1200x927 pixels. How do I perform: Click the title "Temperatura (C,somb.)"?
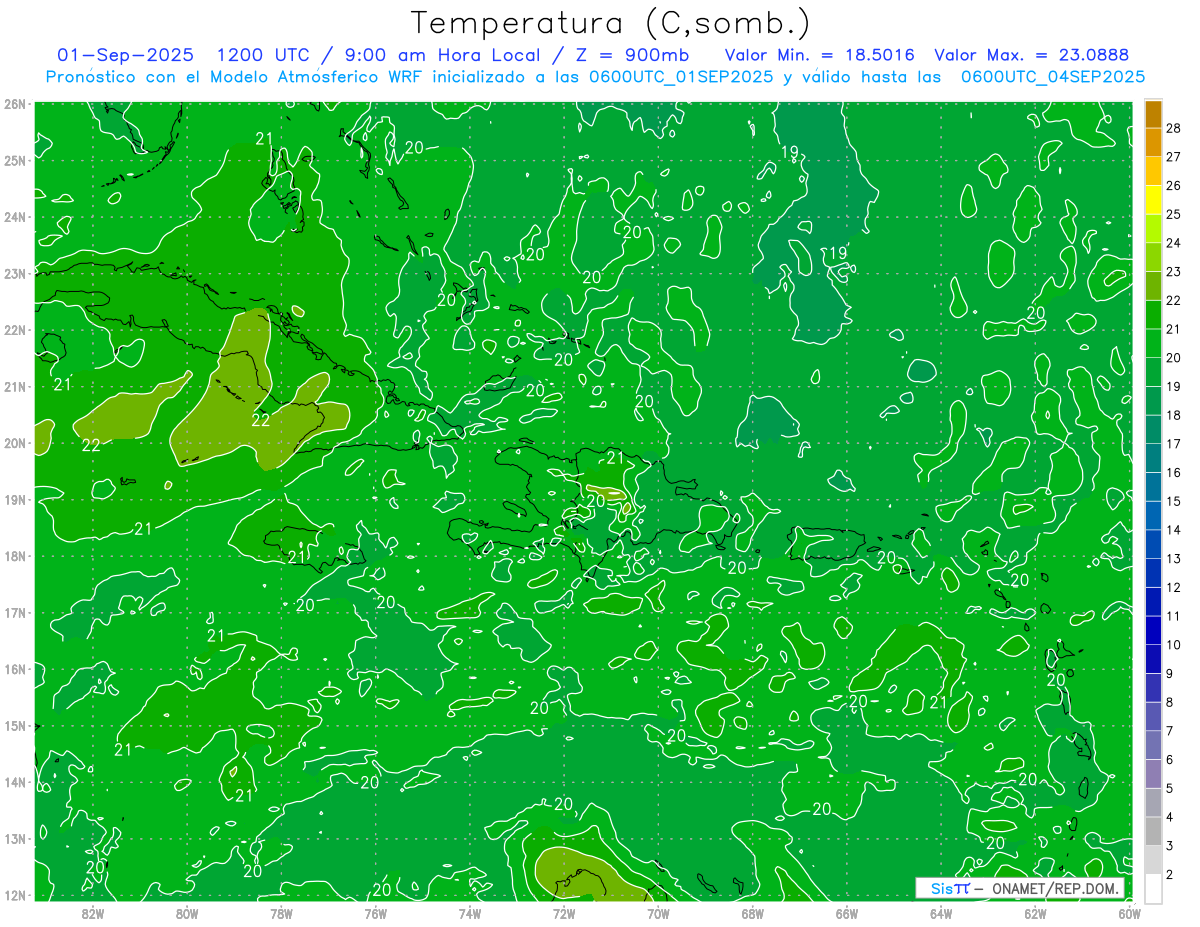tap(611, 23)
